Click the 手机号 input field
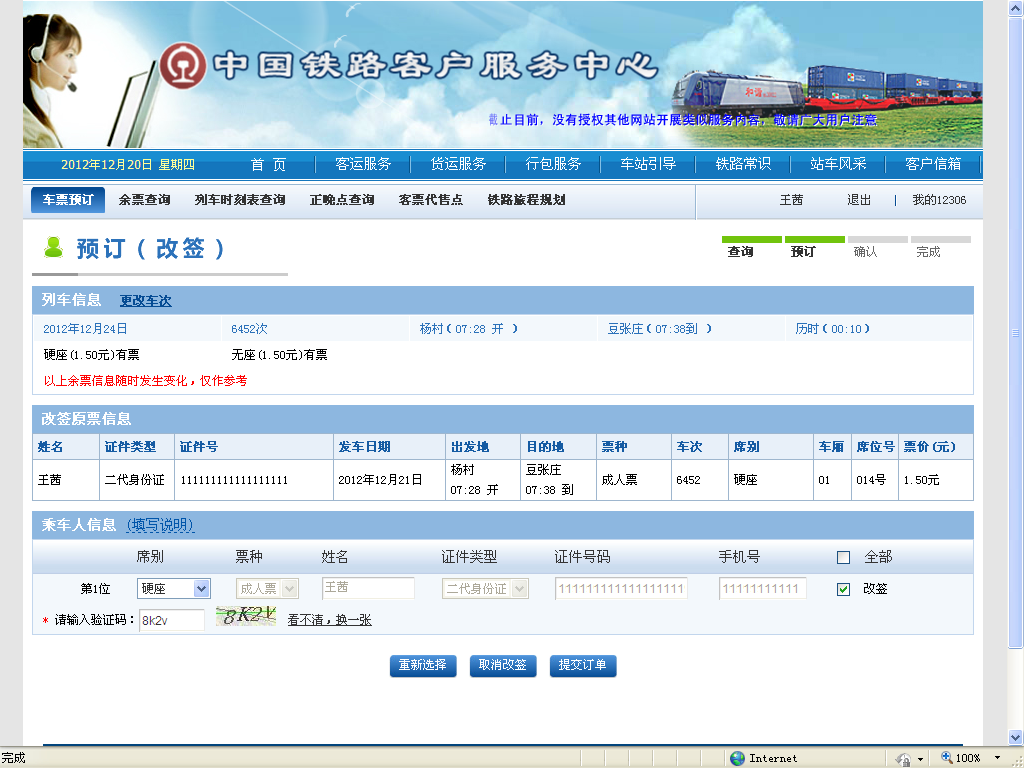Image resolution: width=1024 pixels, height=768 pixels. point(763,588)
